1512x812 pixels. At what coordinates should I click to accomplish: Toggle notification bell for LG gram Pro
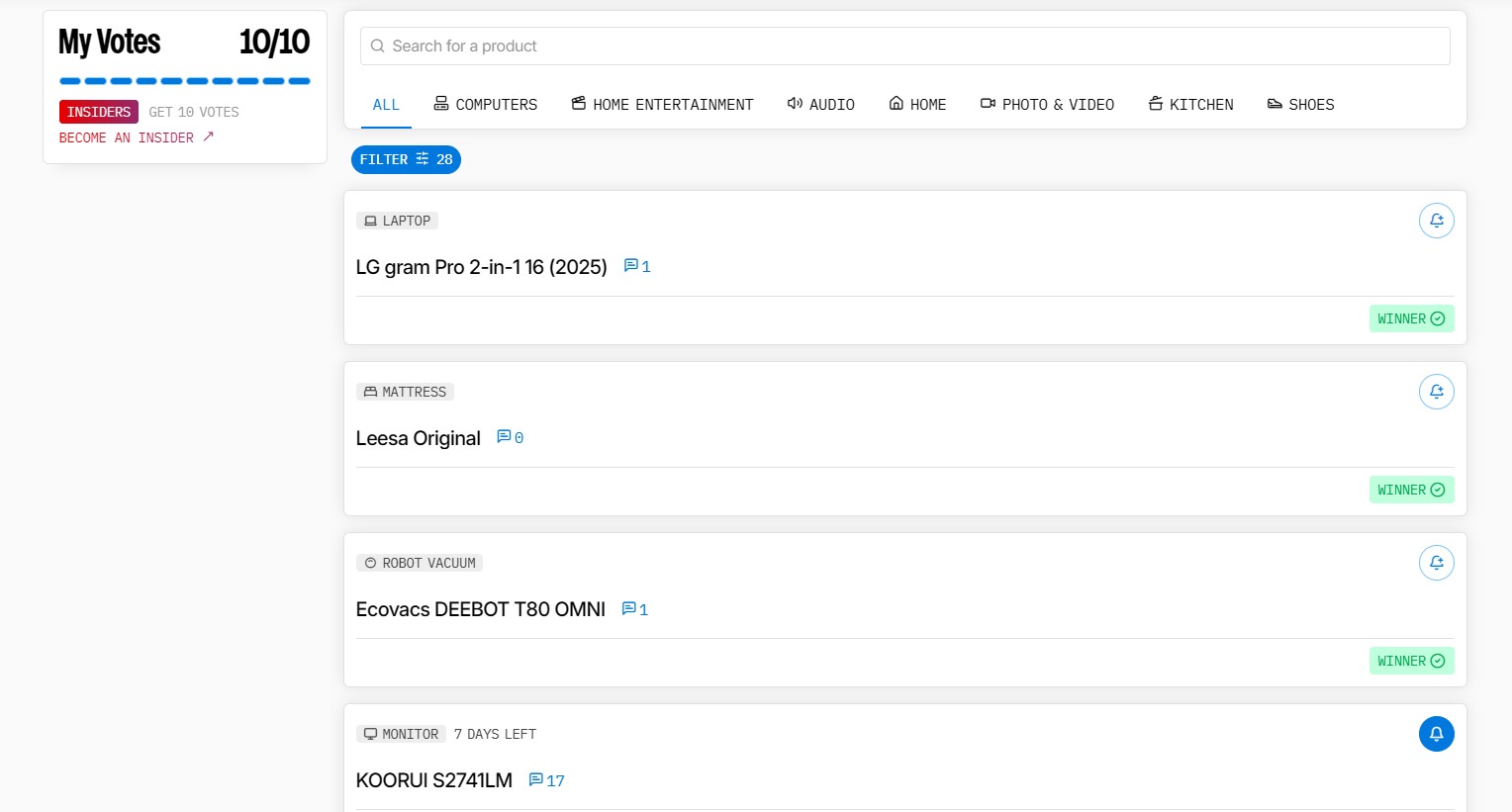click(x=1436, y=221)
